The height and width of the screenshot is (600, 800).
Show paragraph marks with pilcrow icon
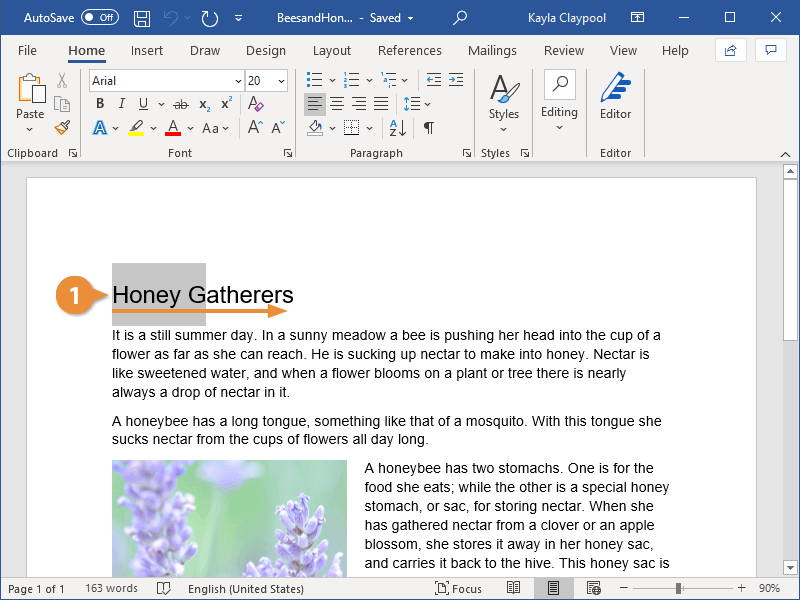pyautogui.click(x=429, y=128)
